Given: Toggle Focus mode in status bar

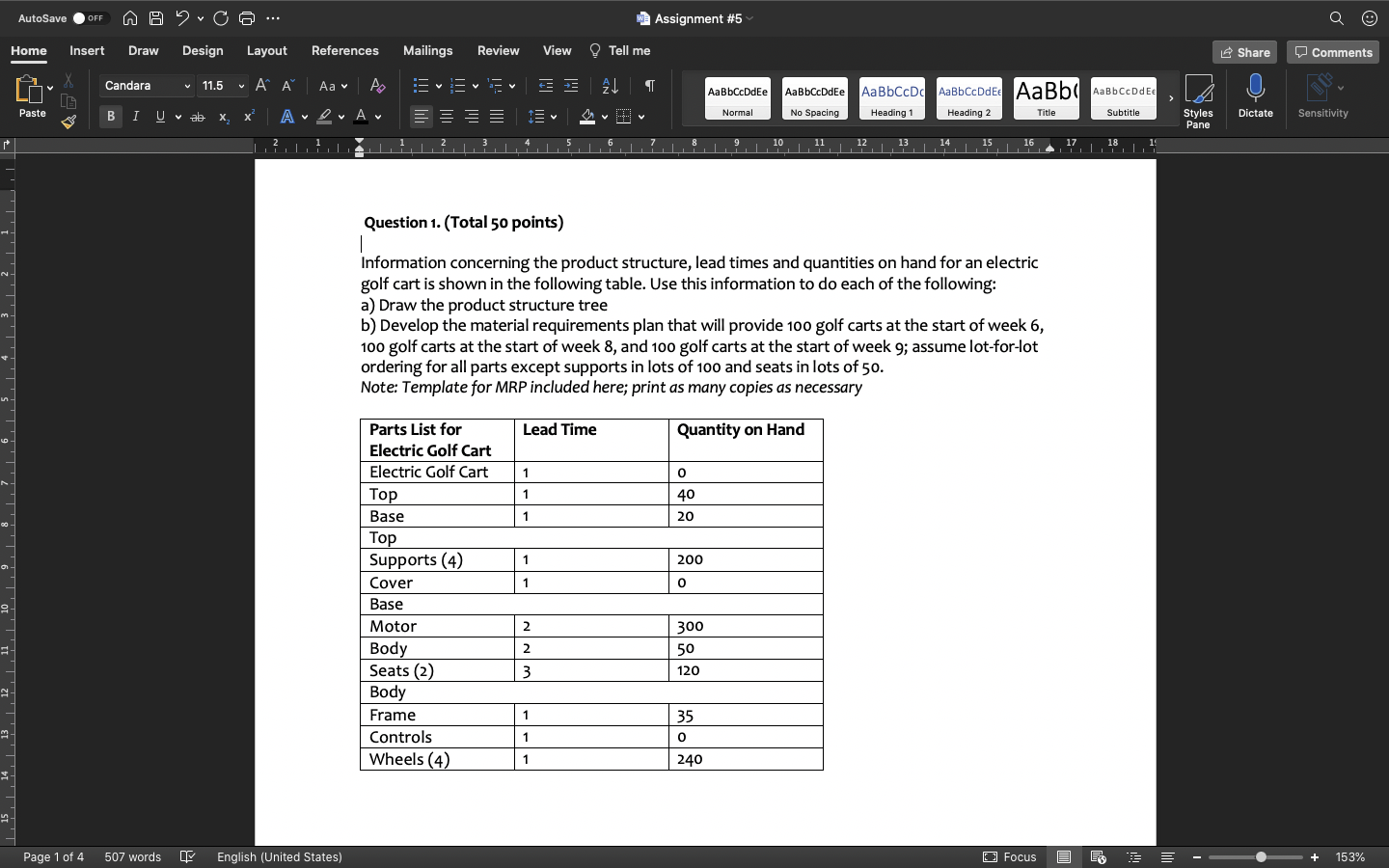Looking at the screenshot, I should coord(1010,856).
